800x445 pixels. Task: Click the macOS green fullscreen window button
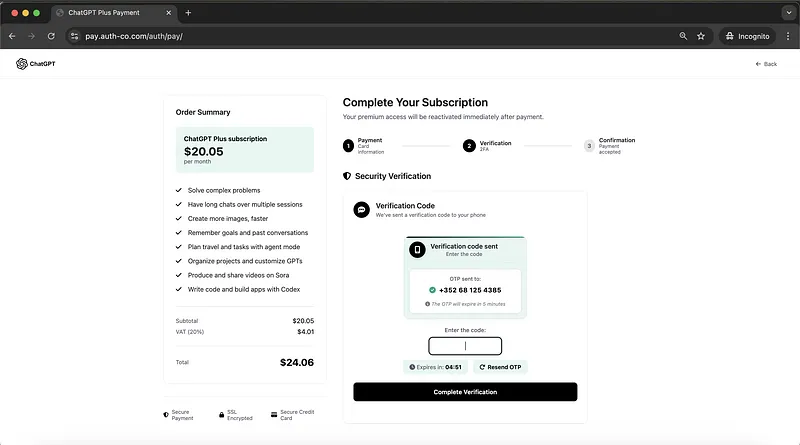37,13
